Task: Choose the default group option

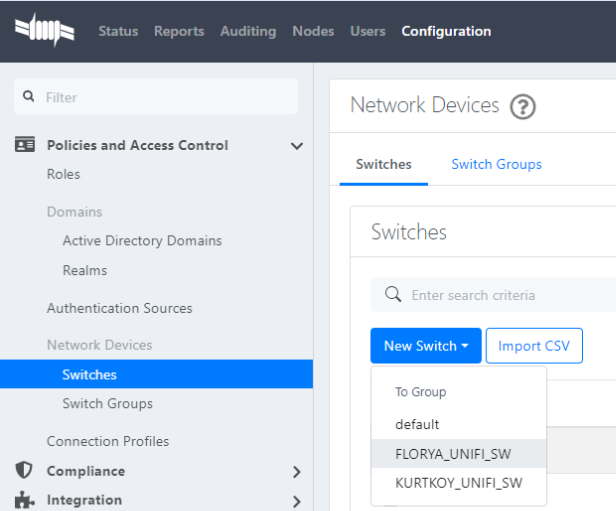Action: coord(417,424)
